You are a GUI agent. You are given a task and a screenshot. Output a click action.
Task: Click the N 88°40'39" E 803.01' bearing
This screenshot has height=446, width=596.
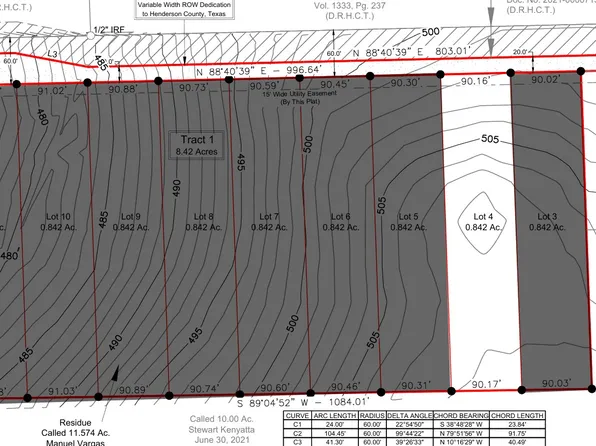click(412, 51)
